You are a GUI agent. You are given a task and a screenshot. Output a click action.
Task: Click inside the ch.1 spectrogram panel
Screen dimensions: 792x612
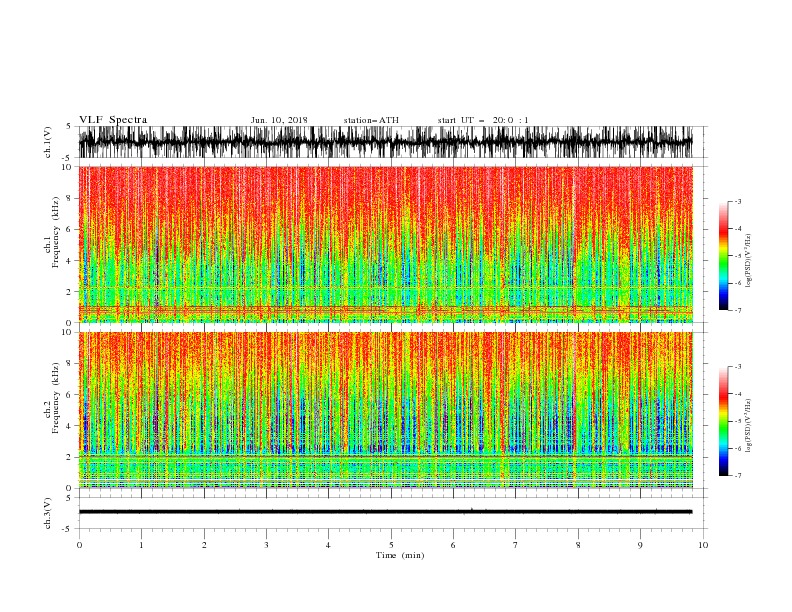[x=386, y=244]
